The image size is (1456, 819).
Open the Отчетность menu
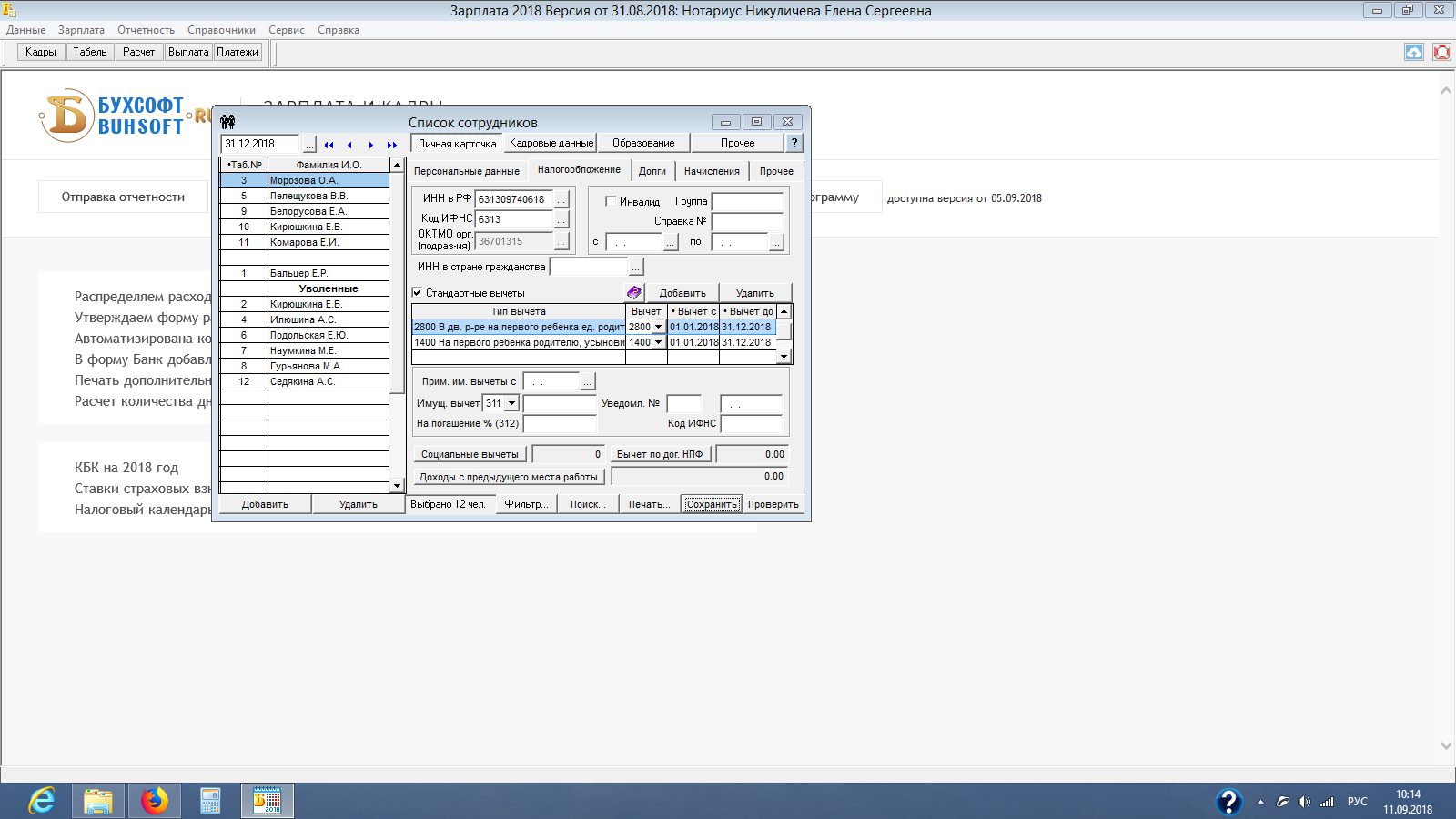(x=146, y=30)
